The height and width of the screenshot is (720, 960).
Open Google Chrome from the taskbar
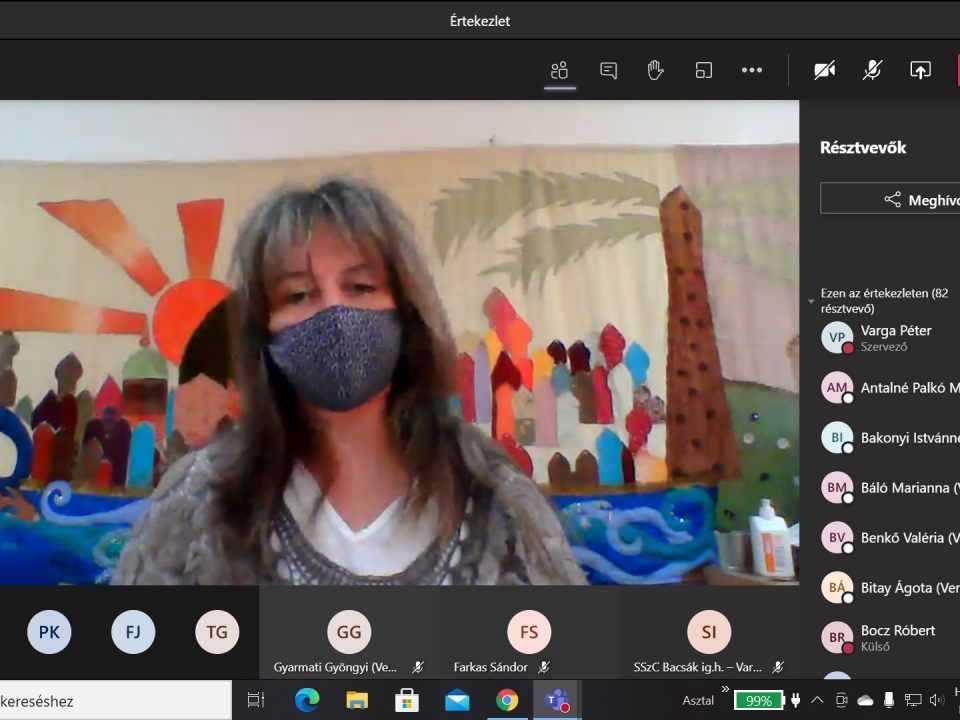tap(507, 700)
